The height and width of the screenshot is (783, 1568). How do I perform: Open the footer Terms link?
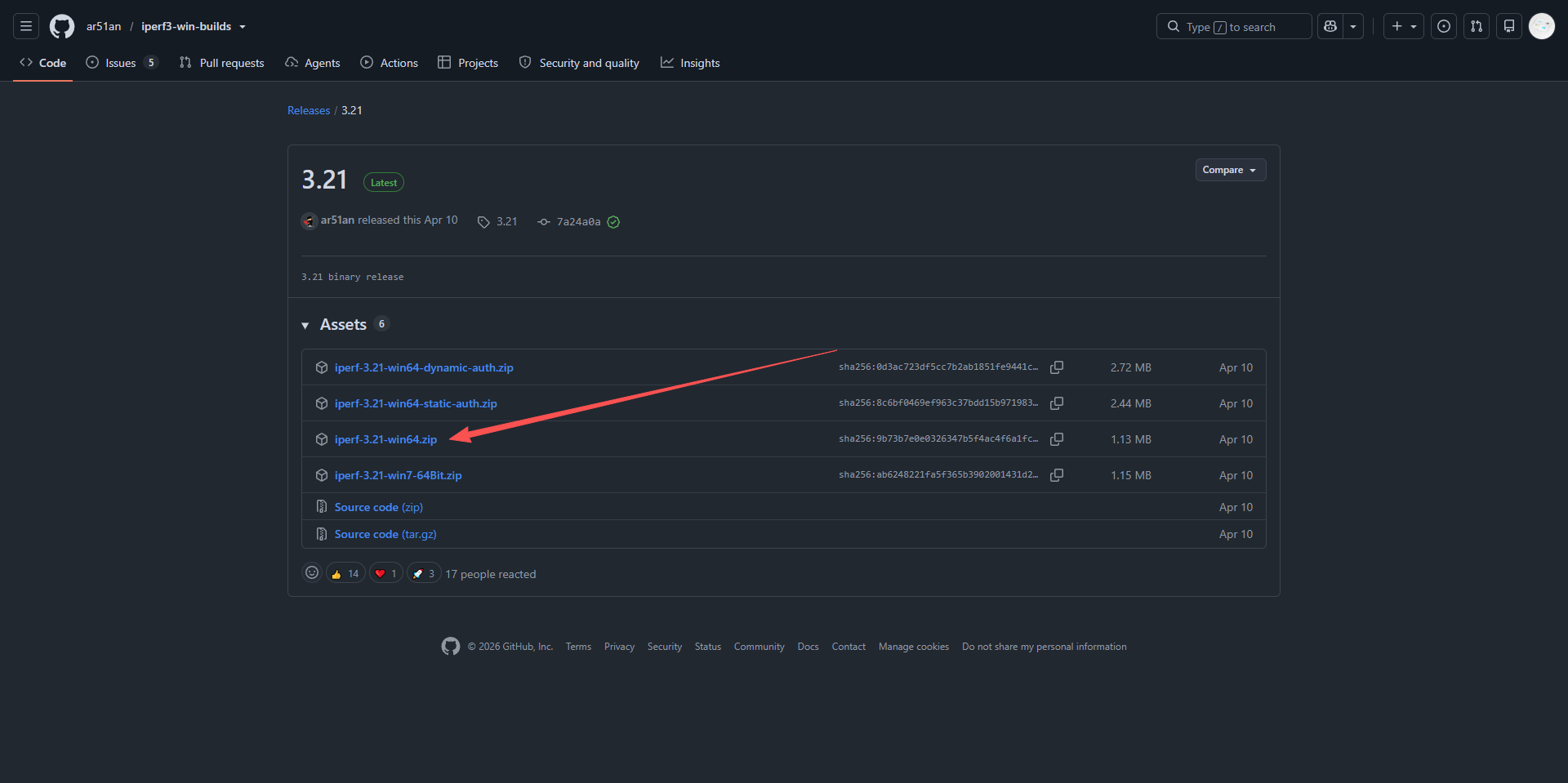578,647
